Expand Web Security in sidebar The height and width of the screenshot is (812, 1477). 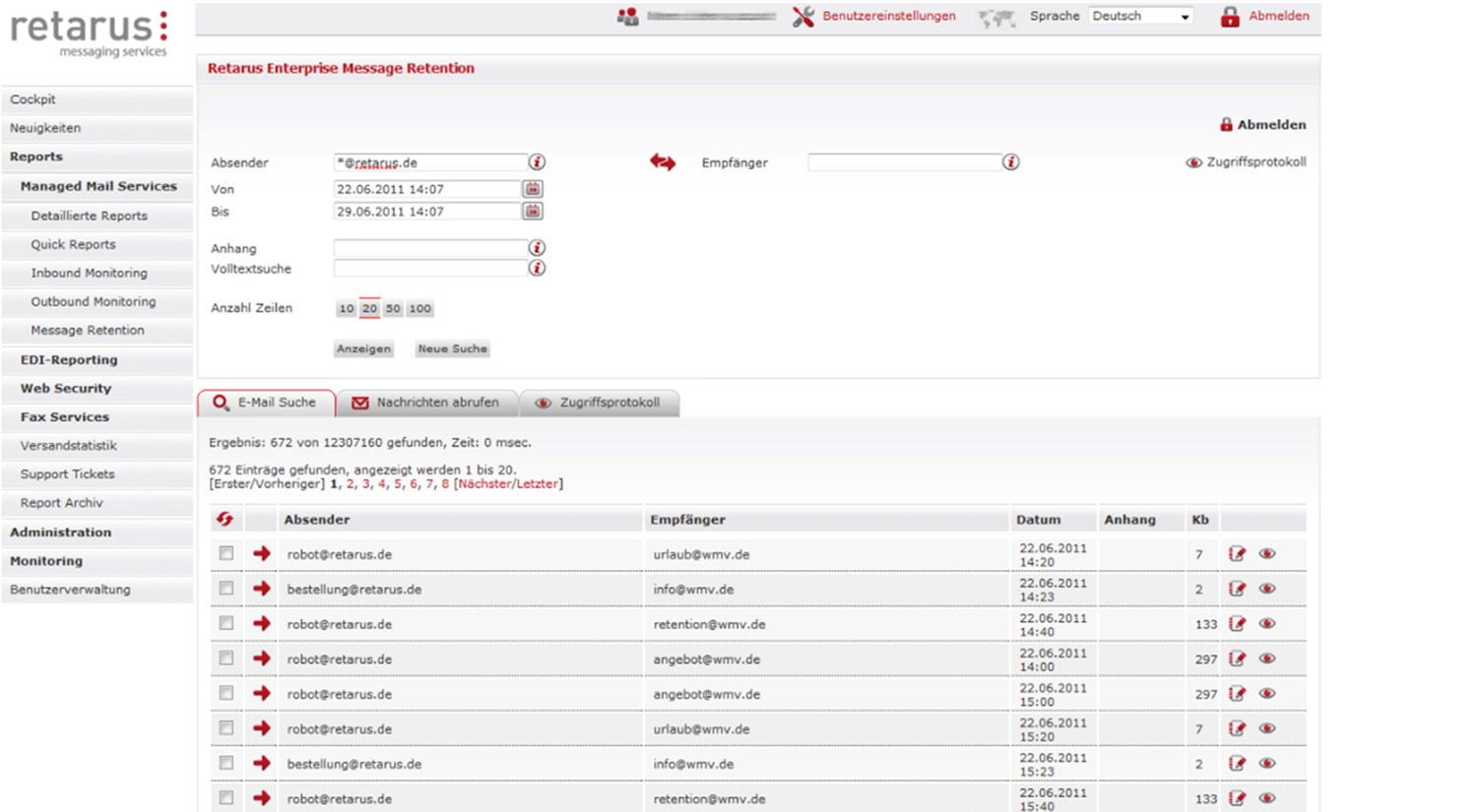[66, 389]
